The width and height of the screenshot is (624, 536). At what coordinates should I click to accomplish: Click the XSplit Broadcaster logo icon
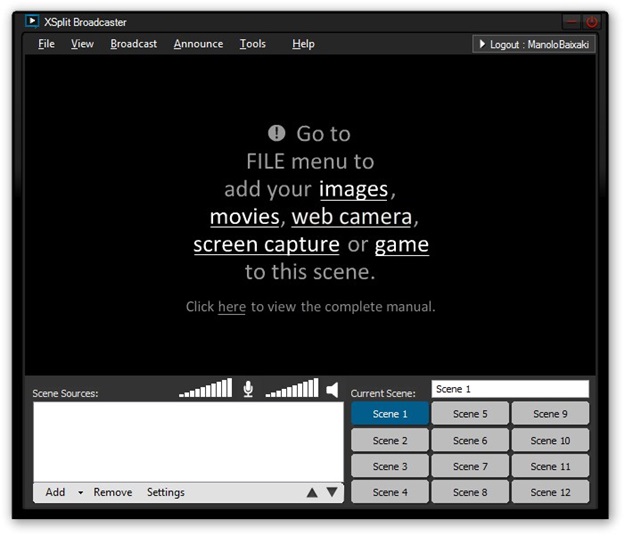32,21
